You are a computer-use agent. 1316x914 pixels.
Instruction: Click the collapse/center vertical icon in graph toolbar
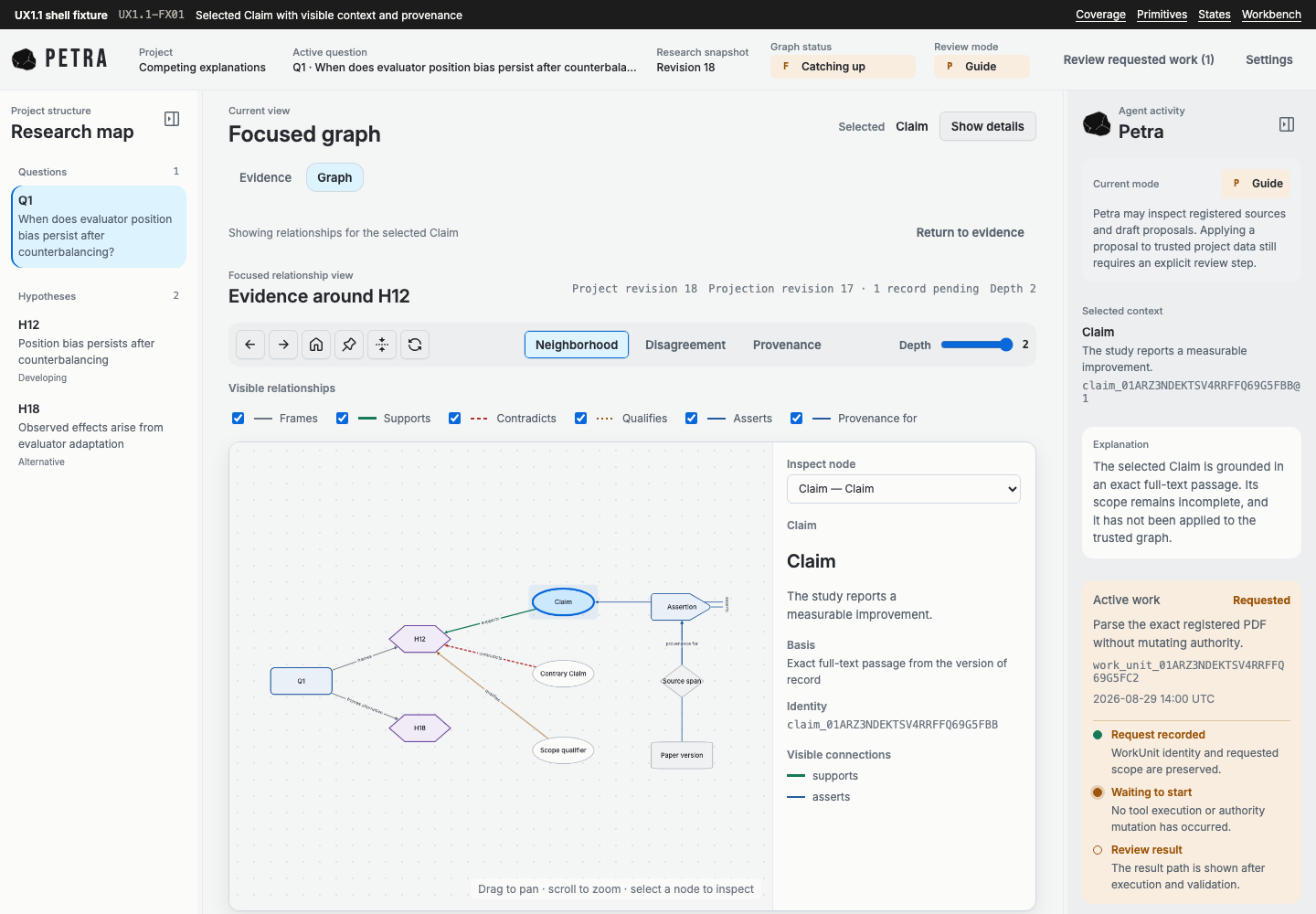pyautogui.click(x=382, y=345)
